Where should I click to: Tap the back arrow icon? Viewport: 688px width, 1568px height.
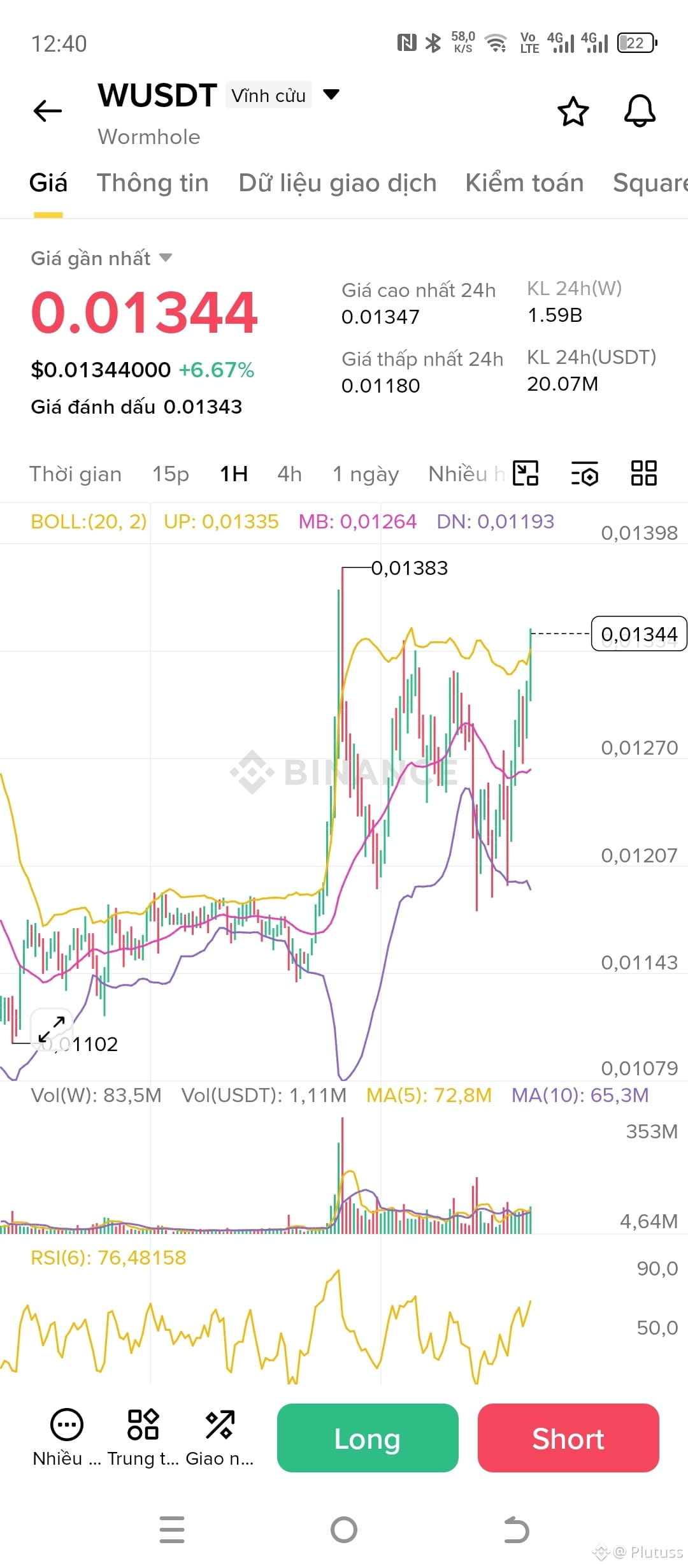coord(48,111)
